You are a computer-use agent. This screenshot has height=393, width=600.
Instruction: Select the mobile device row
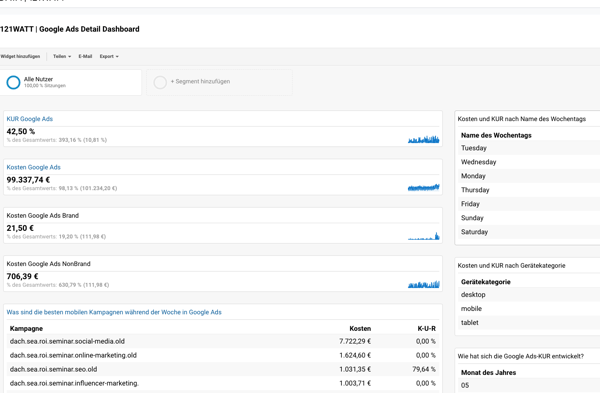point(529,308)
